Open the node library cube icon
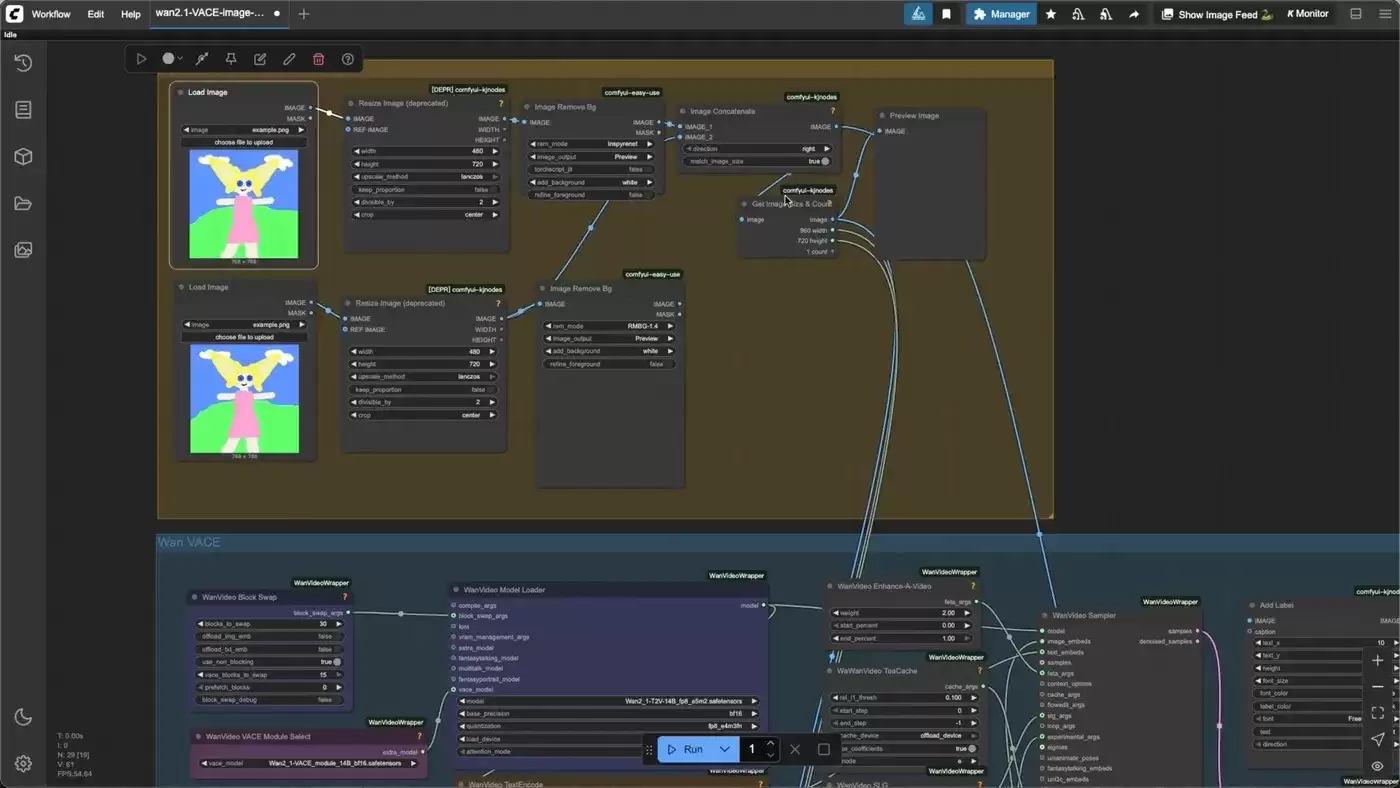The image size is (1400, 788). point(23,157)
